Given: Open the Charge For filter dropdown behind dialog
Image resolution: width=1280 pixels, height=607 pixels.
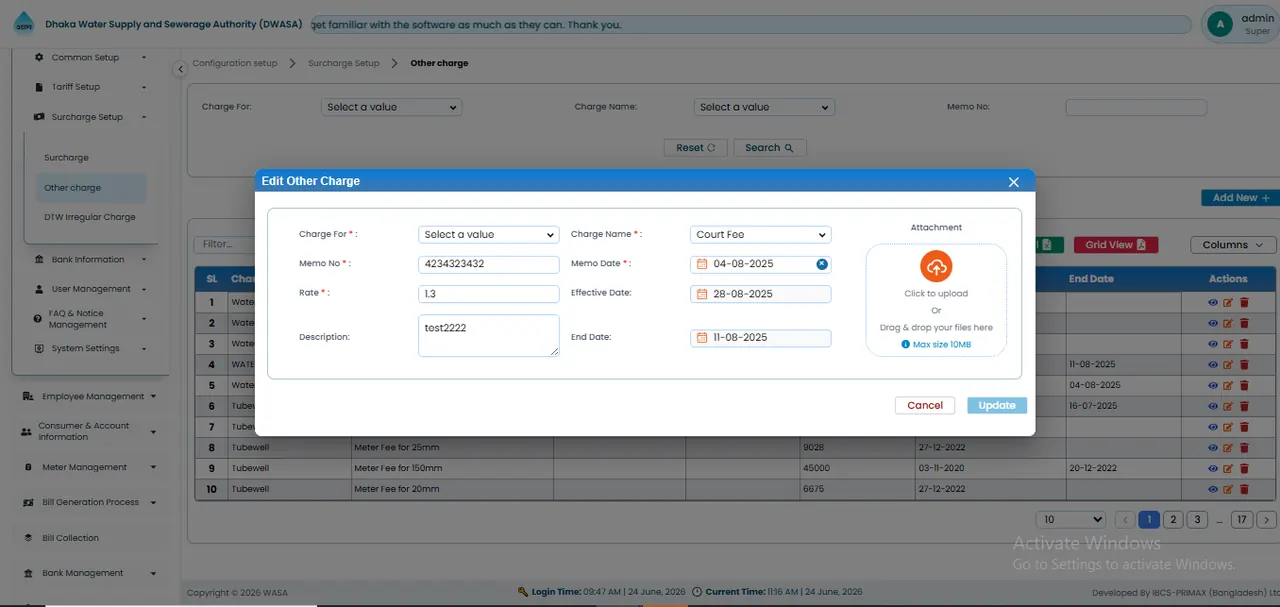Looking at the screenshot, I should (x=391, y=107).
